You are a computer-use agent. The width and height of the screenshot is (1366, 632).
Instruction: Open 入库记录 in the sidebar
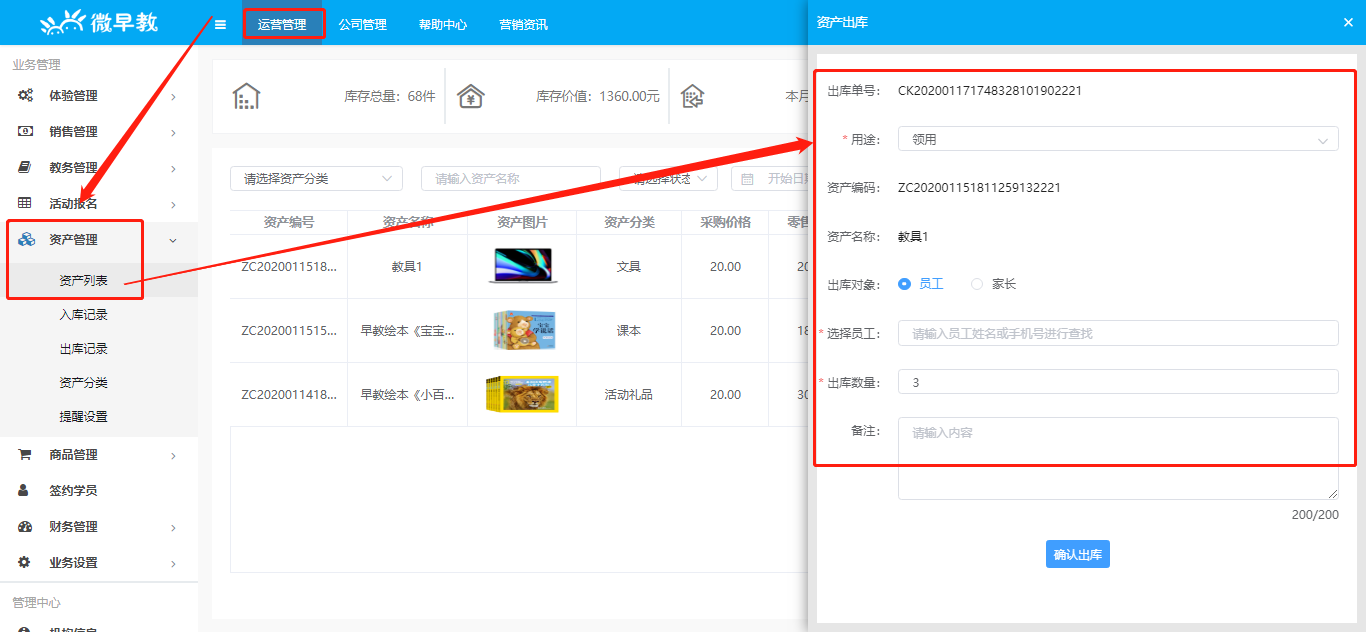[84, 315]
